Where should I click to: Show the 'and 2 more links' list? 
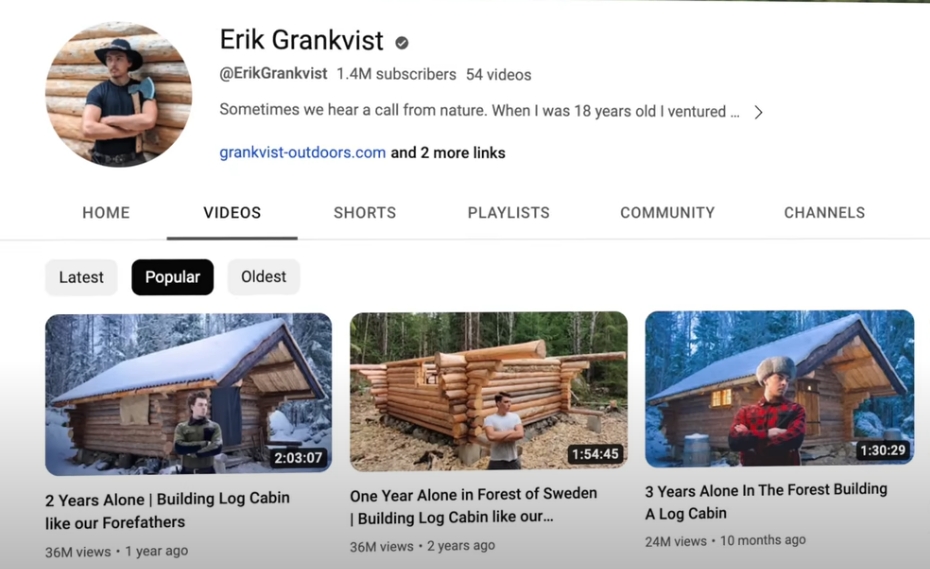tap(448, 152)
